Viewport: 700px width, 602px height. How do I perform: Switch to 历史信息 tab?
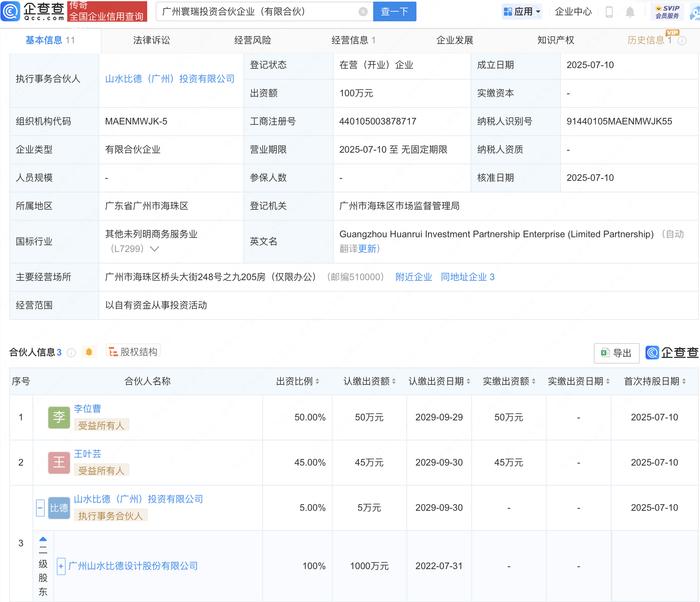649,40
